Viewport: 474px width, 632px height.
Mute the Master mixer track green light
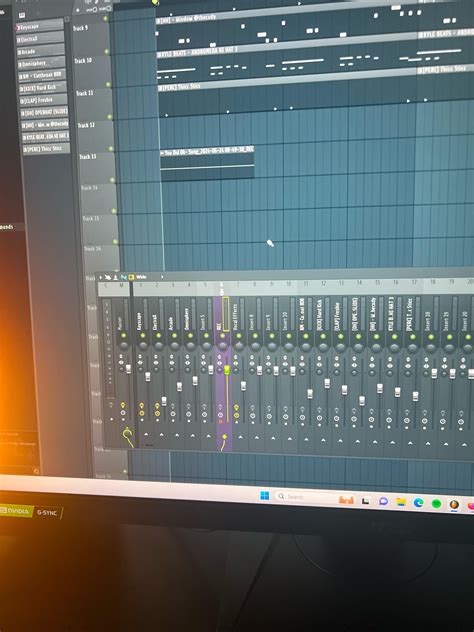pyautogui.click(x=123, y=335)
